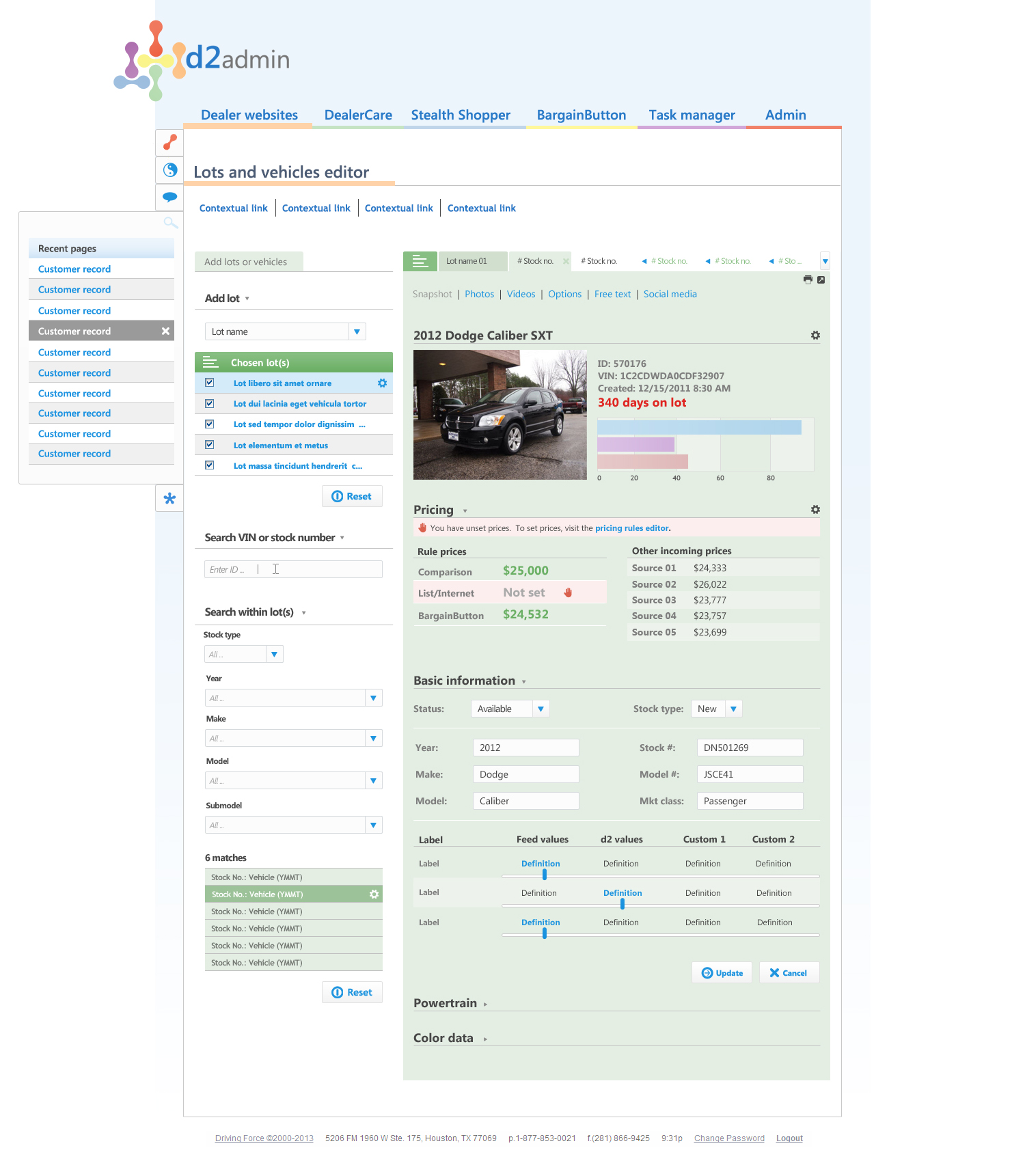Click the first Contextual link
Screen dimensions: 1025x1176
tap(234, 208)
